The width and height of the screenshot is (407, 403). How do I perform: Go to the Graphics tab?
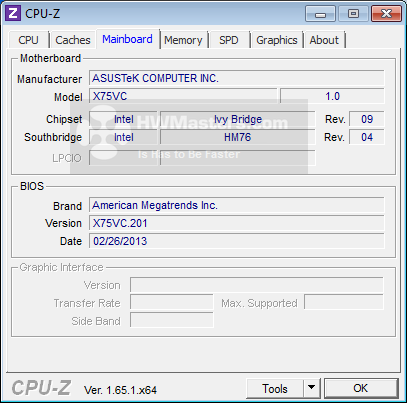point(277,40)
